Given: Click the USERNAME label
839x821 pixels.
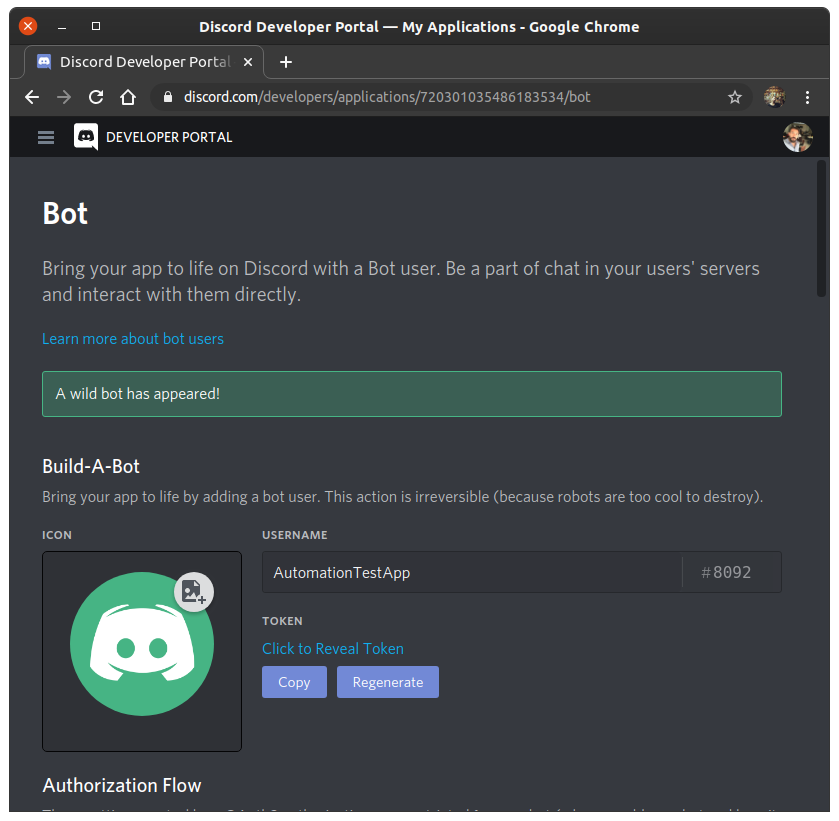Looking at the screenshot, I should 295,535.
